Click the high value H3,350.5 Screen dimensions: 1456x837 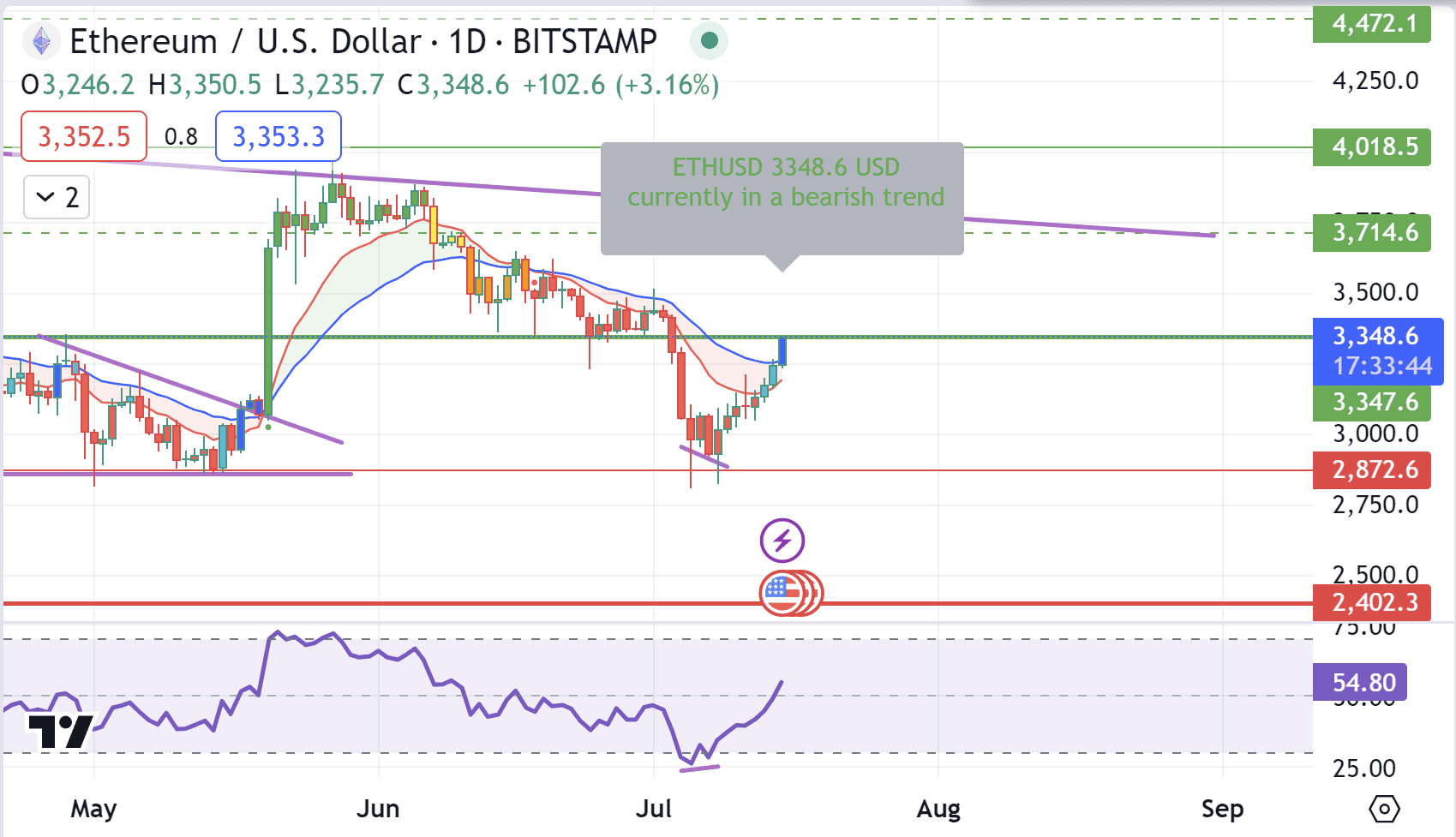click(204, 85)
